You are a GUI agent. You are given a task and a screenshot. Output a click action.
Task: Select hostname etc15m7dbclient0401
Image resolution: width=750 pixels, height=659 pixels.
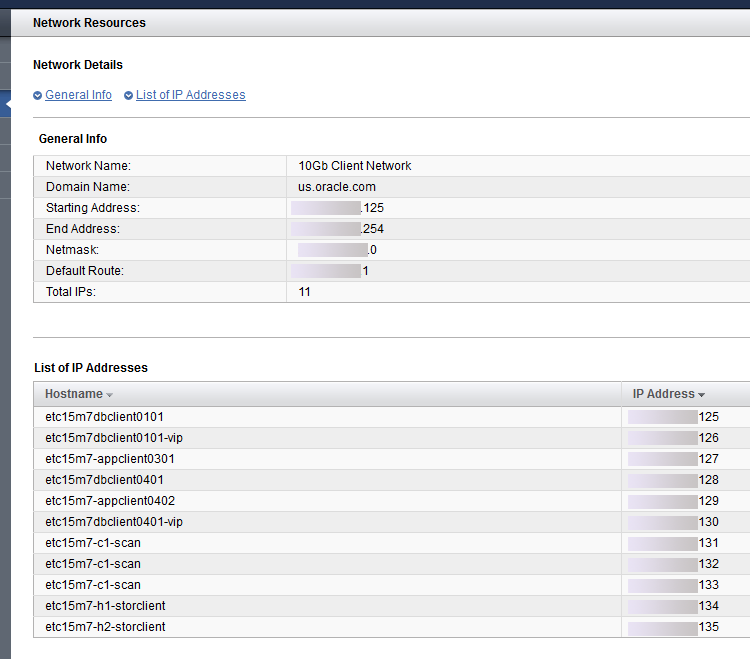[x=104, y=480]
